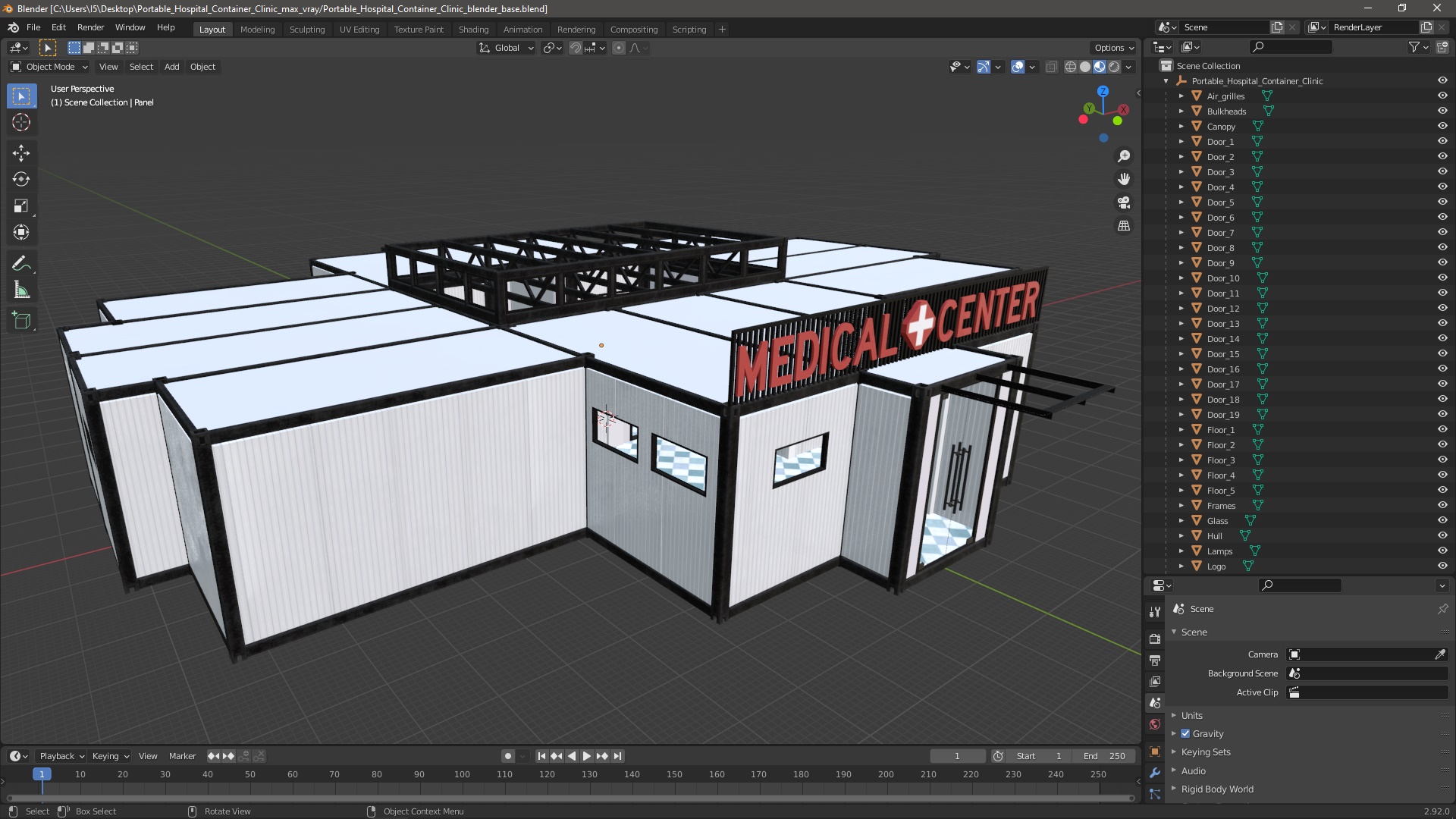Expand the Air_grilles tree item
The height and width of the screenshot is (819, 1456).
tap(1181, 96)
